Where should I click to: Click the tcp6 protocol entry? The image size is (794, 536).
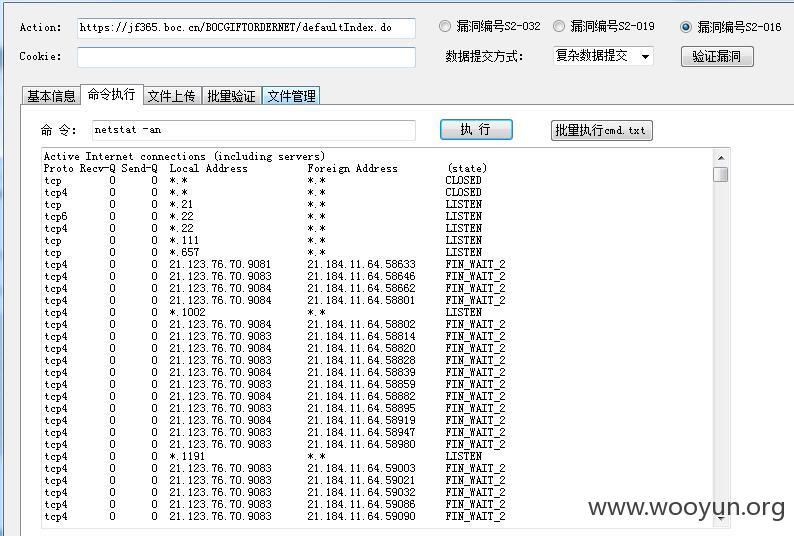56,216
